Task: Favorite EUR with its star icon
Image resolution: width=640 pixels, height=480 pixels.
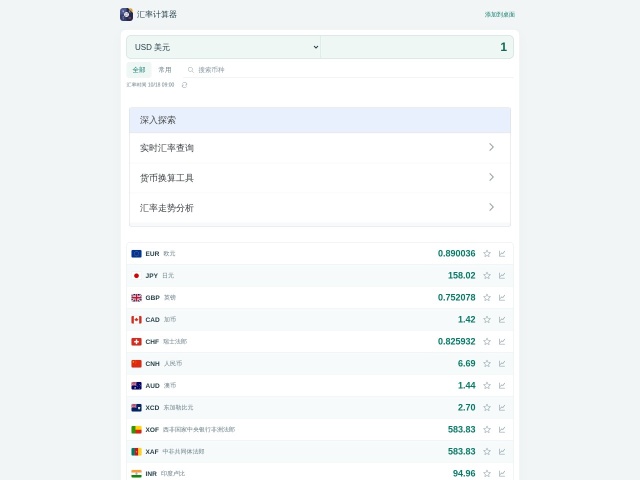Action: click(x=487, y=253)
